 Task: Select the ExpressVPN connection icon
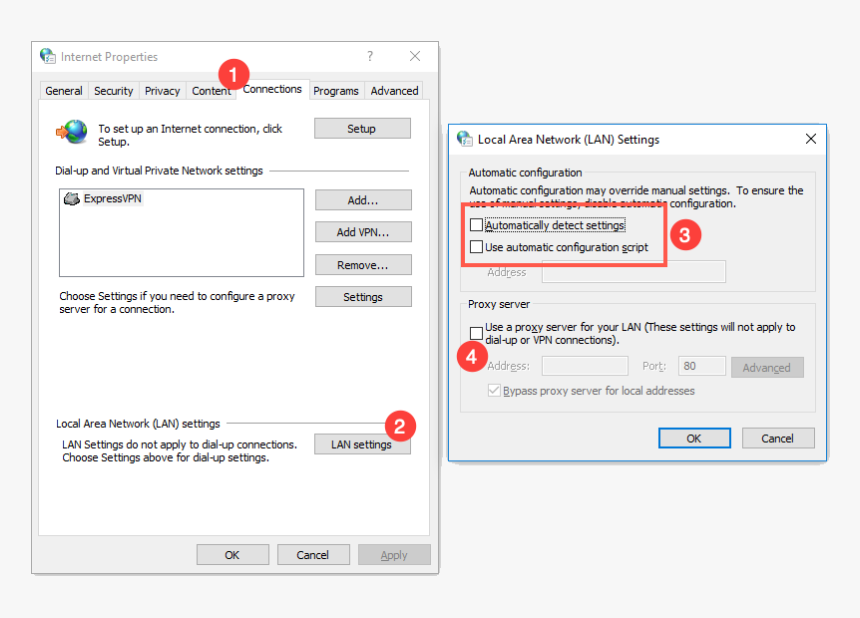tap(72, 199)
